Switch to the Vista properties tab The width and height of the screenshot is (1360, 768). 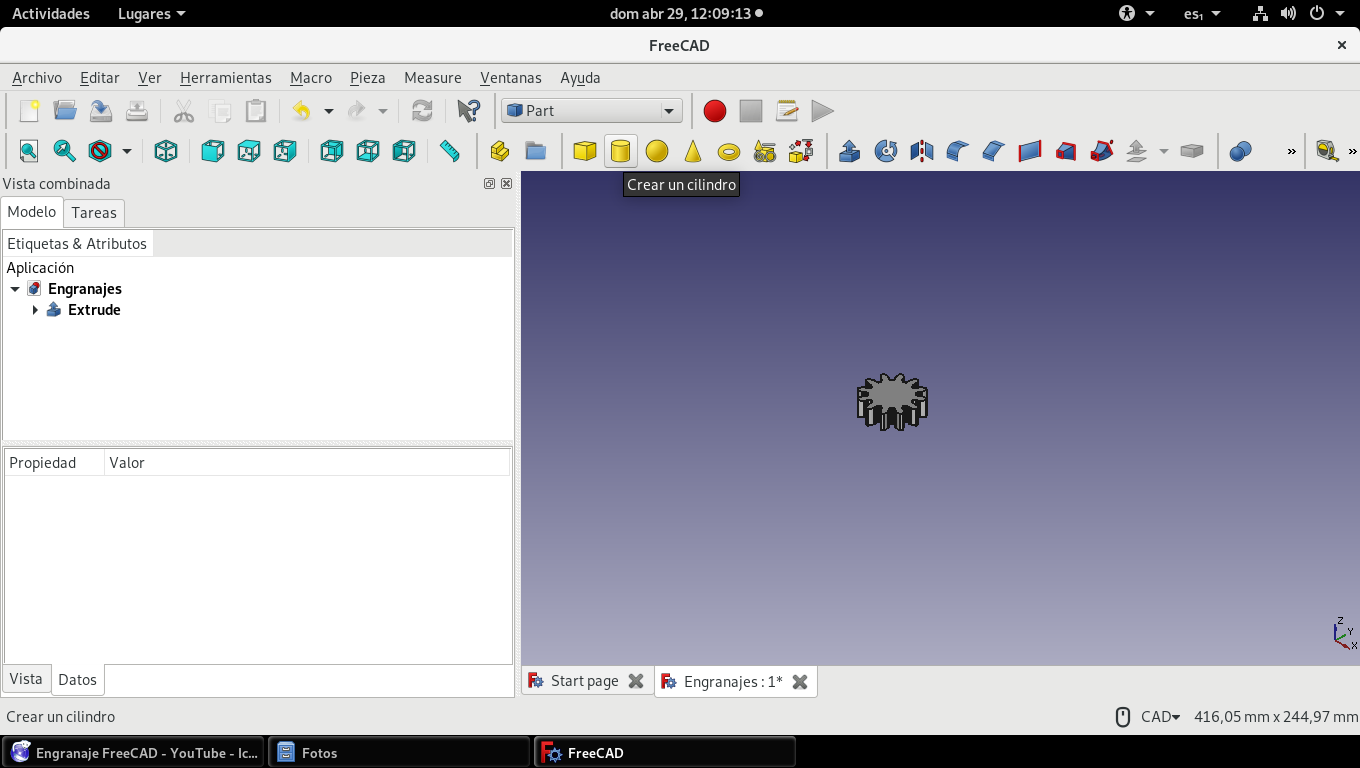click(x=26, y=679)
